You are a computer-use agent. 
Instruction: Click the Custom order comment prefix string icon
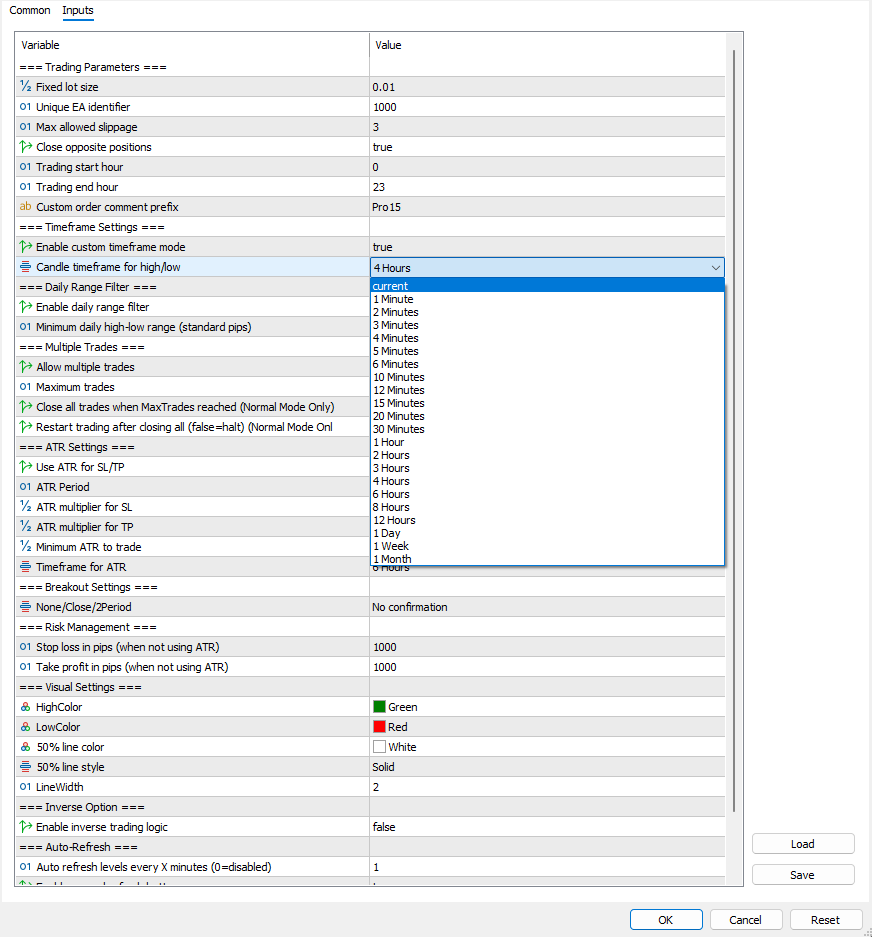point(25,207)
